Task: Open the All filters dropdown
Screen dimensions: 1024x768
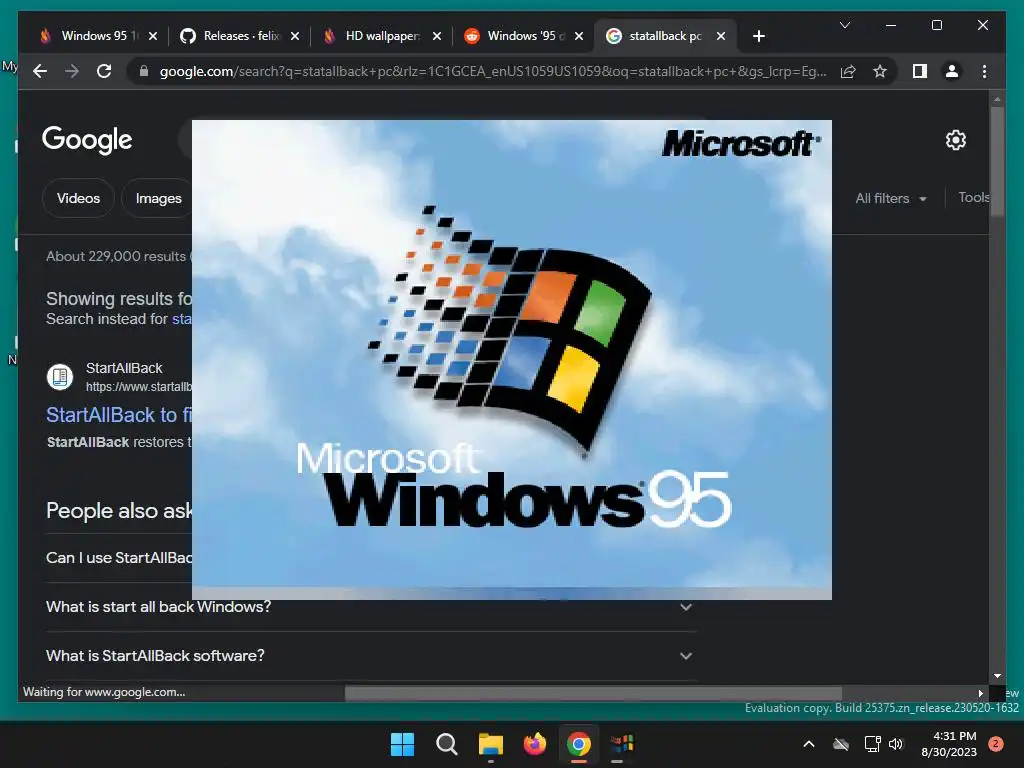Action: (891, 198)
